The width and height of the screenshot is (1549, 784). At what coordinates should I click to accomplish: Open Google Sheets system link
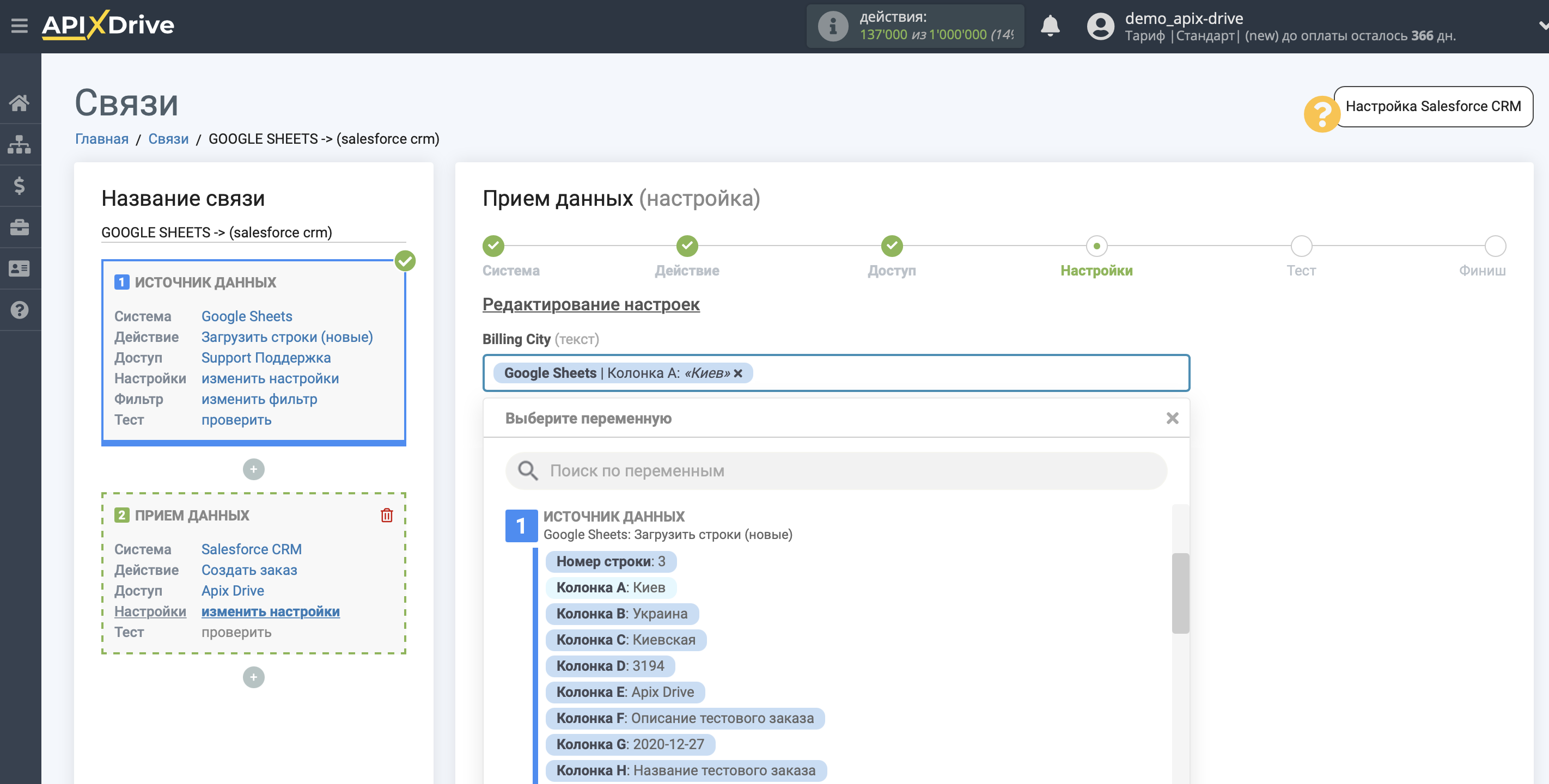(x=247, y=316)
